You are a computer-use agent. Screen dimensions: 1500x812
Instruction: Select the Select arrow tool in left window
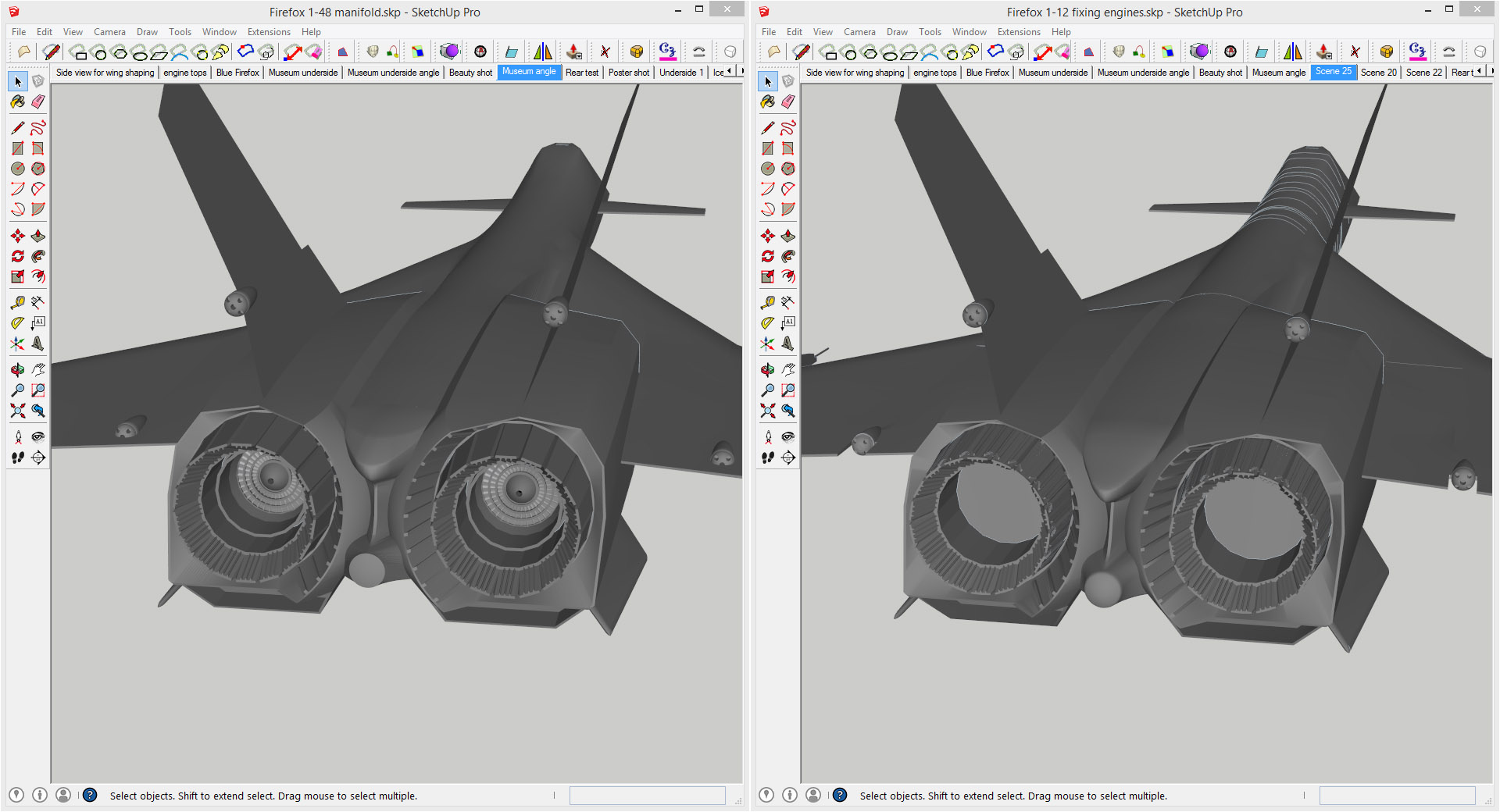(x=18, y=81)
